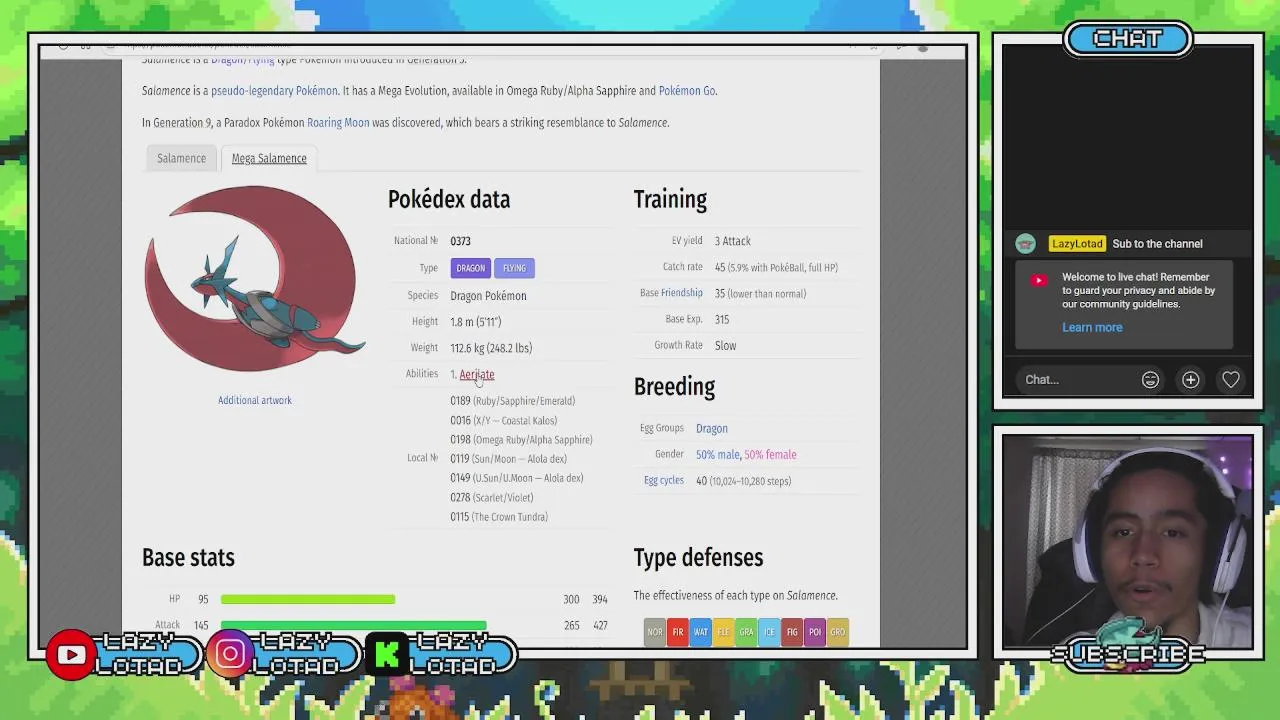This screenshot has height=720, width=1280.
Task: Click the GRA type defense cell
Action: pos(746,632)
